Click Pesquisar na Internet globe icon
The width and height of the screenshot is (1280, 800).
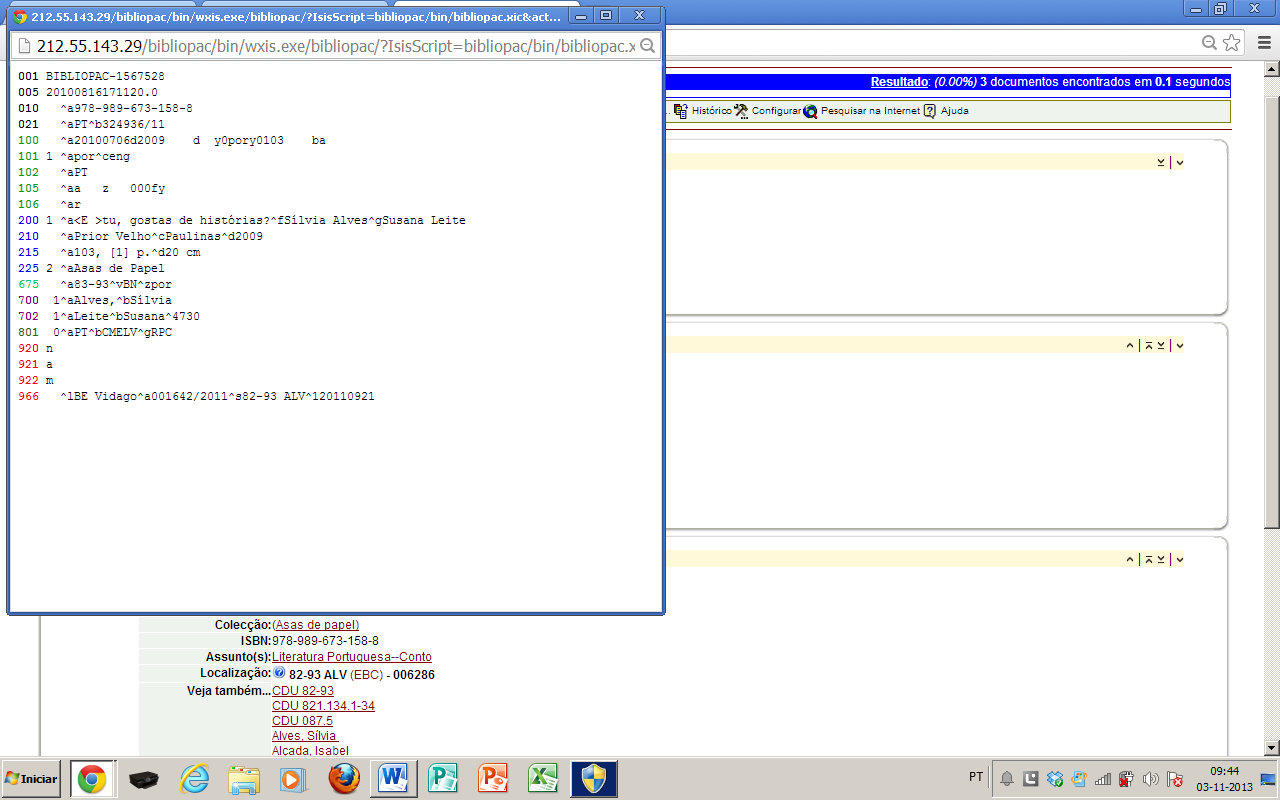pyautogui.click(x=810, y=111)
